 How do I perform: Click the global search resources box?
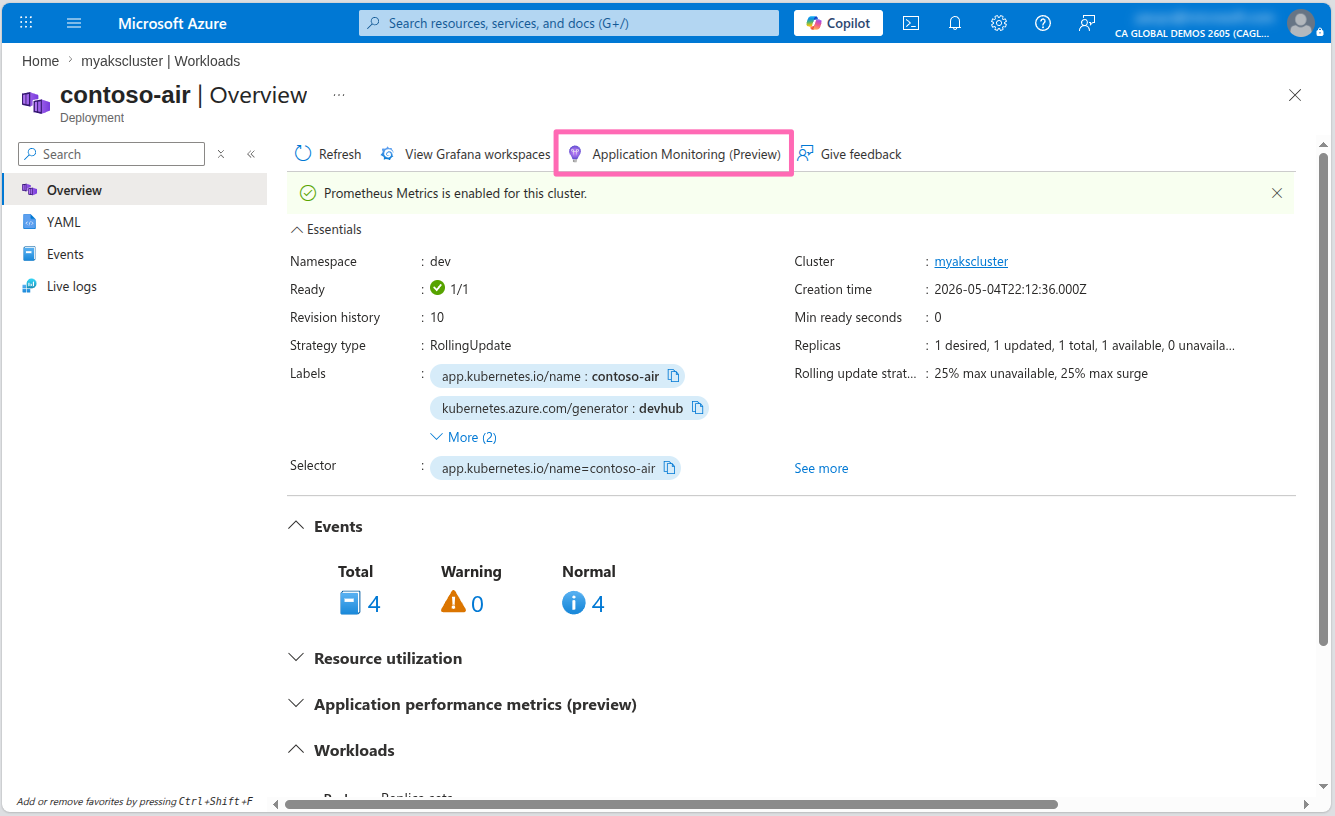point(569,23)
